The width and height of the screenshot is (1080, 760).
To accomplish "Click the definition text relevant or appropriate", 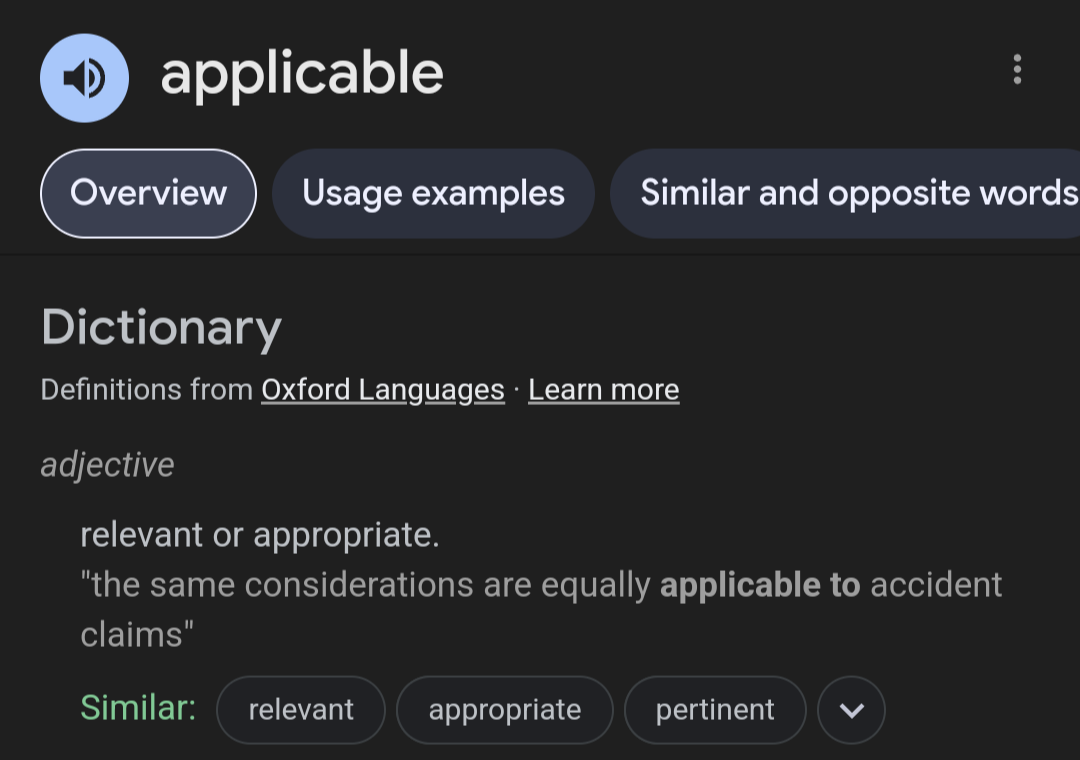I will (260, 535).
